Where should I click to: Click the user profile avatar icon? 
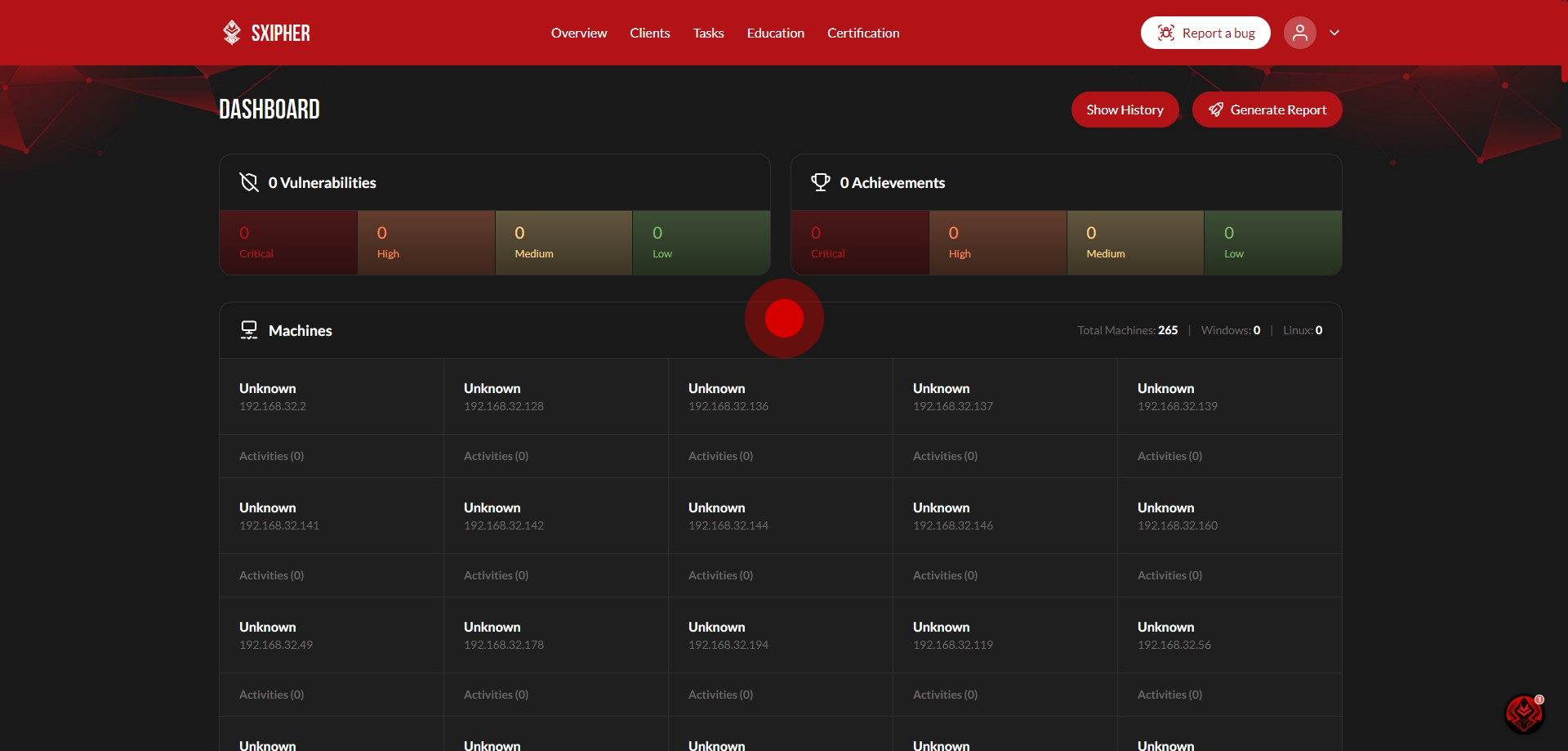coord(1299,33)
